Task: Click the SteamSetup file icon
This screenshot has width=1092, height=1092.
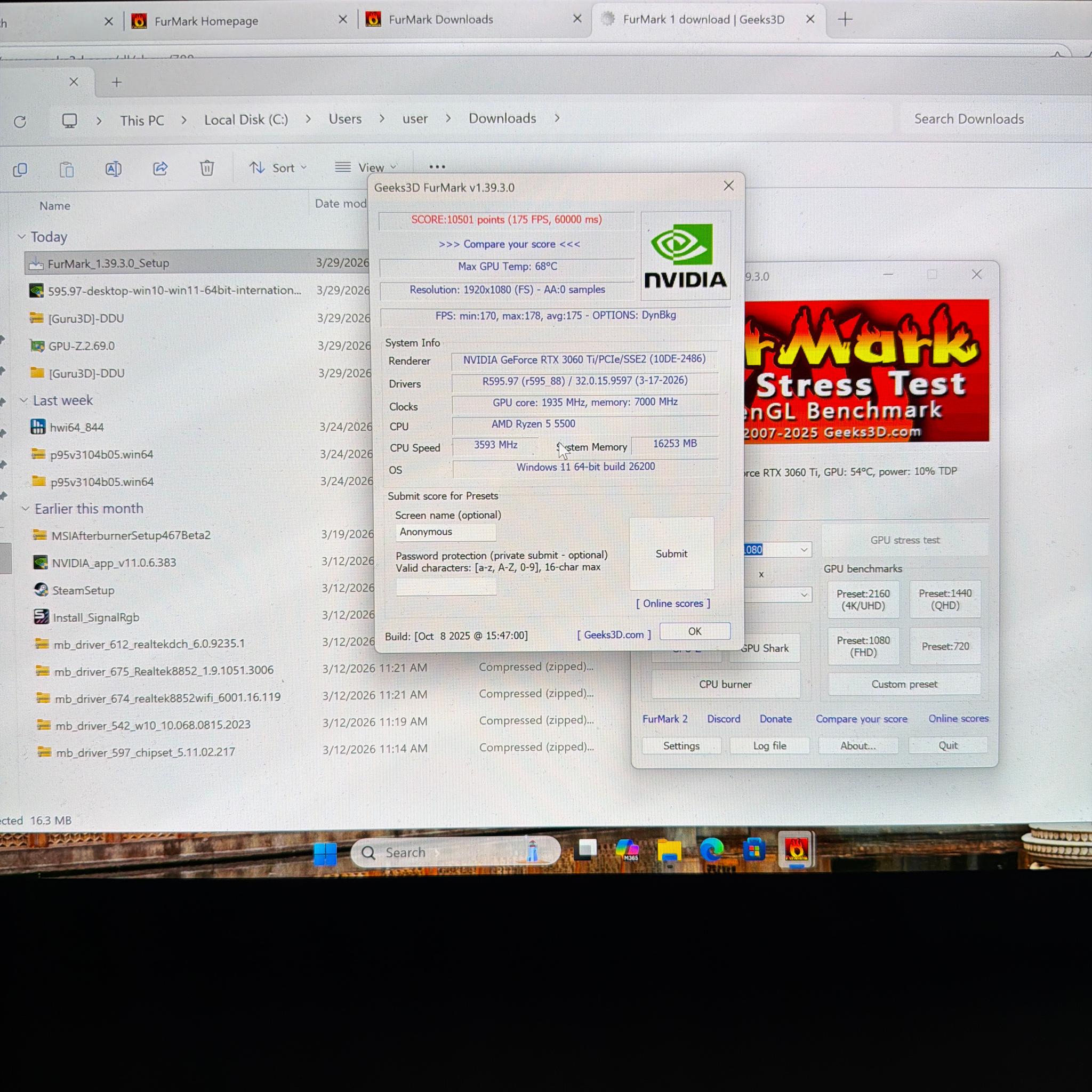Action: (x=41, y=590)
